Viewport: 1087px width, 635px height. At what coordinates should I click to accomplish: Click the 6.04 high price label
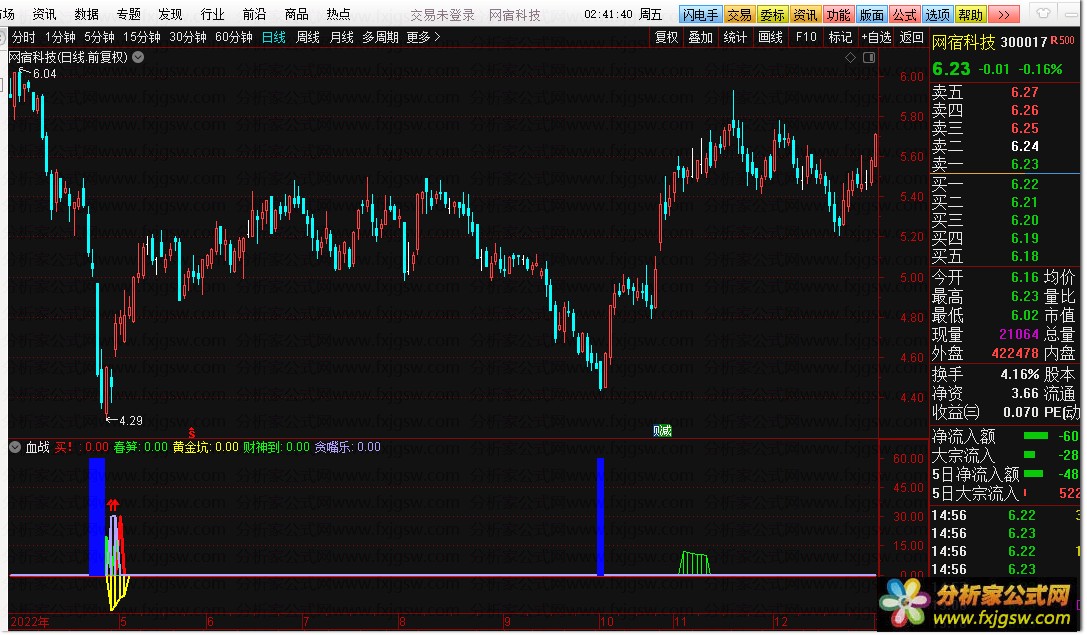(44, 73)
